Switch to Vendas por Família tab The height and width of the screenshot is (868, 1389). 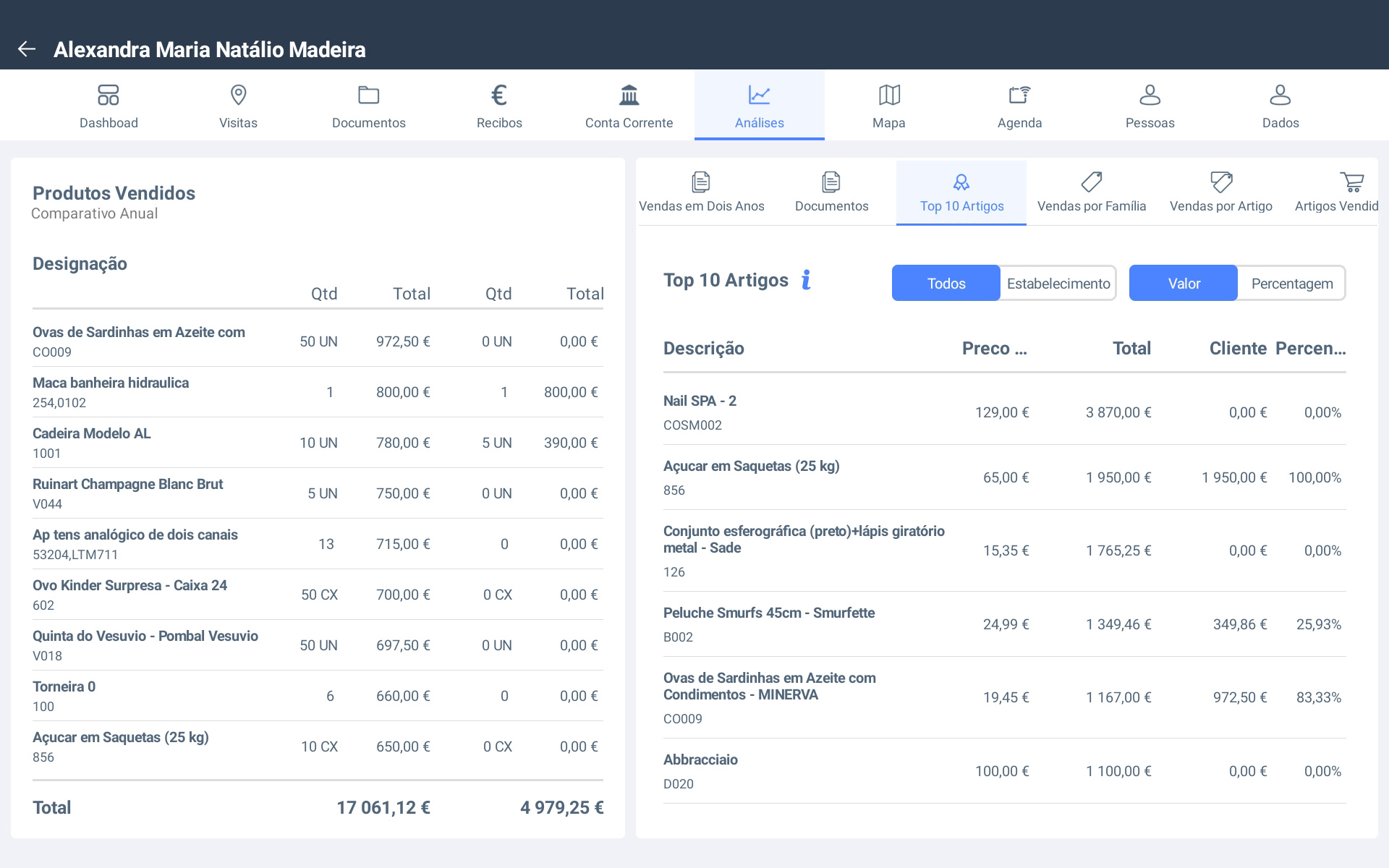[1091, 192]
